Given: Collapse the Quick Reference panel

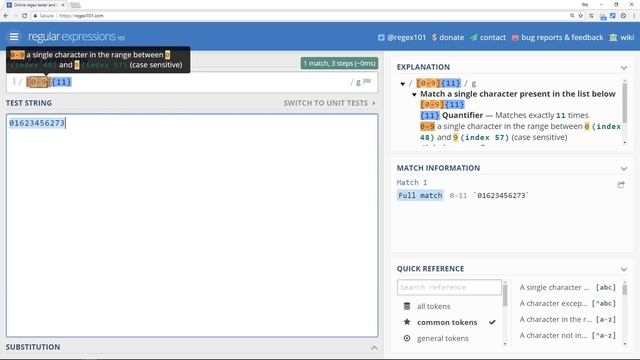Looking at the screenshot, I should pyautogui.click(x=624, y=269).
